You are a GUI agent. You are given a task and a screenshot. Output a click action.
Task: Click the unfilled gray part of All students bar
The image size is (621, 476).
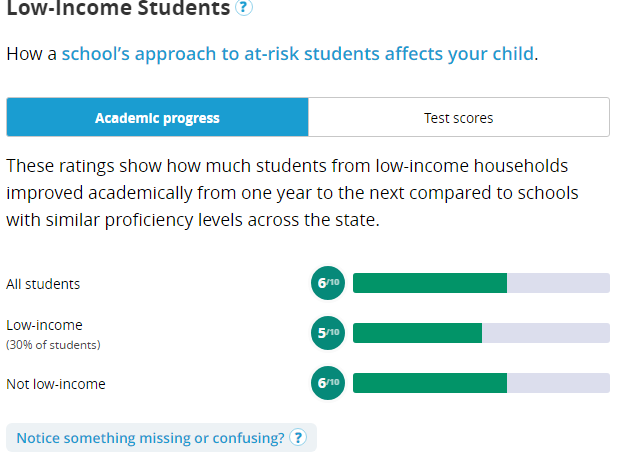coord(558,283)
